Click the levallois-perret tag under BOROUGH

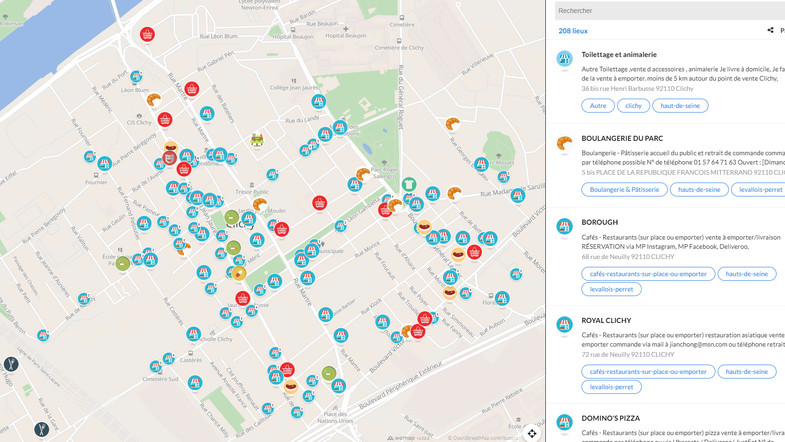tap(611, 289)
